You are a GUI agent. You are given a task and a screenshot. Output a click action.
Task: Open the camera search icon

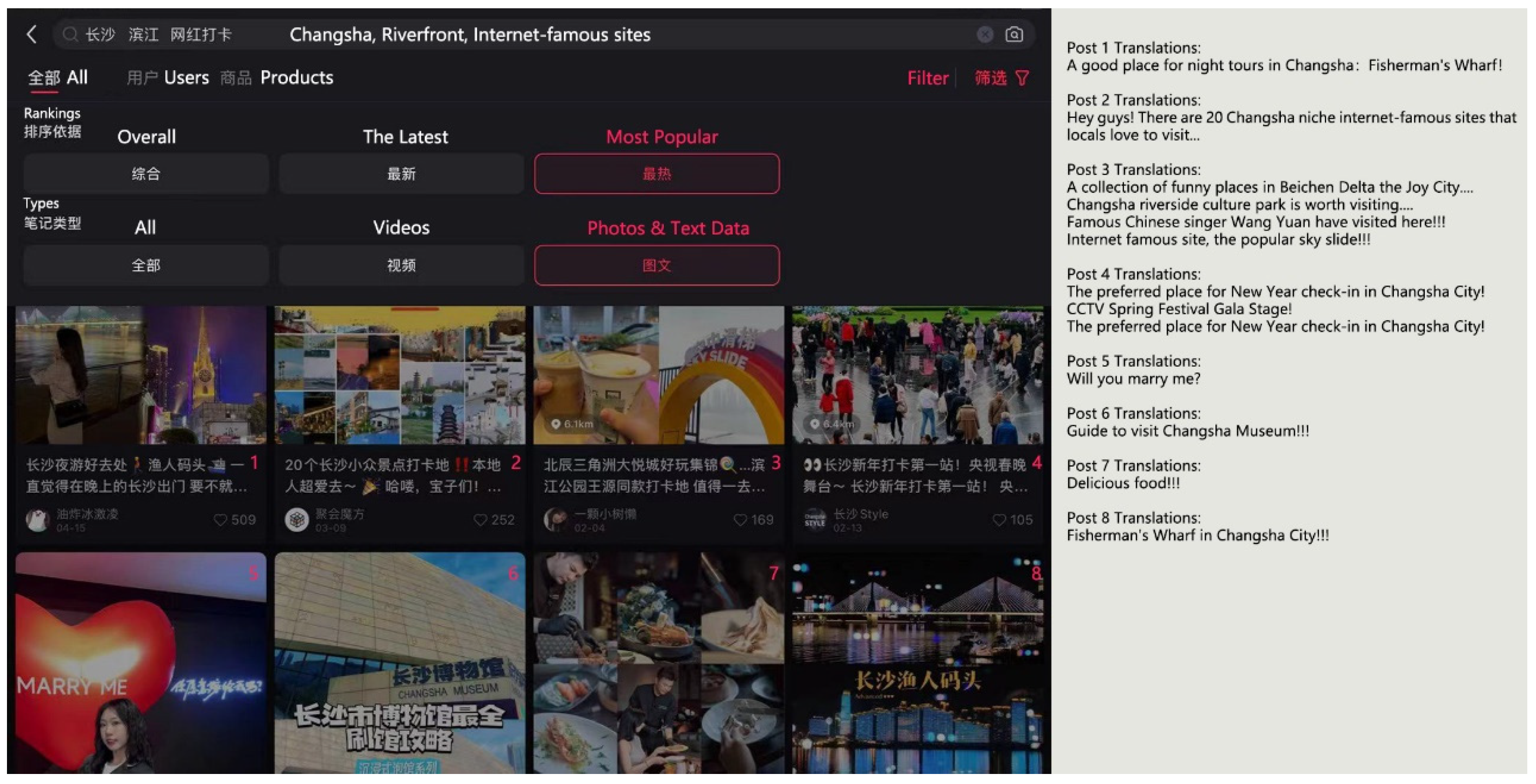[x=1014, y=34]
